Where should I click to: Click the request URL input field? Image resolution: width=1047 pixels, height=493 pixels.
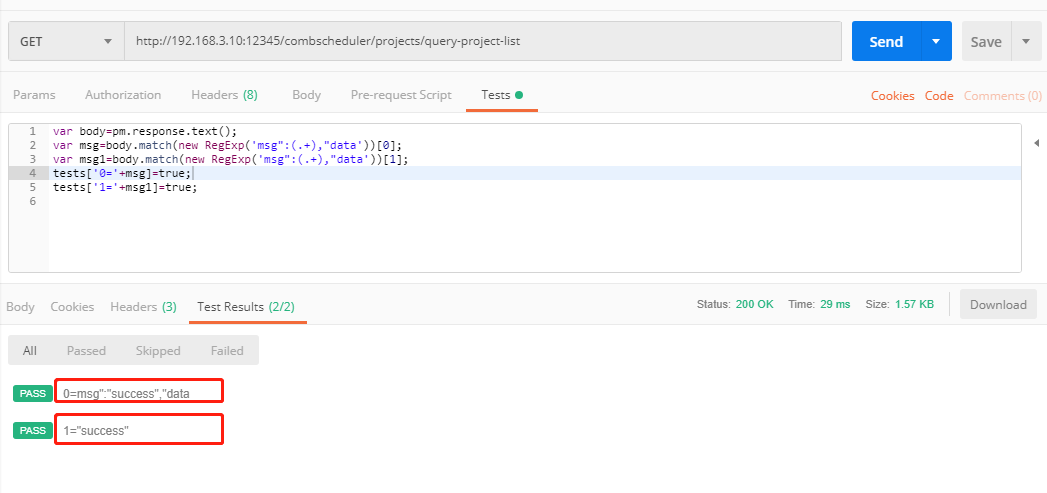point(483,41)
